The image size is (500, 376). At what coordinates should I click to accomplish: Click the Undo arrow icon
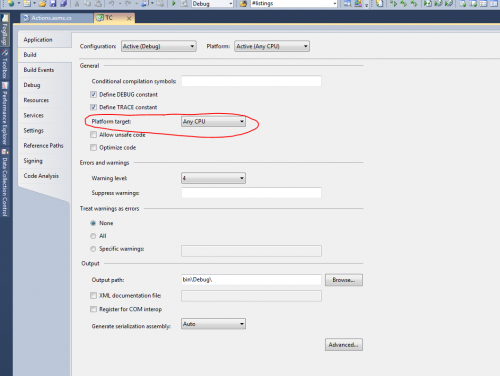click(x=112, y=3)
